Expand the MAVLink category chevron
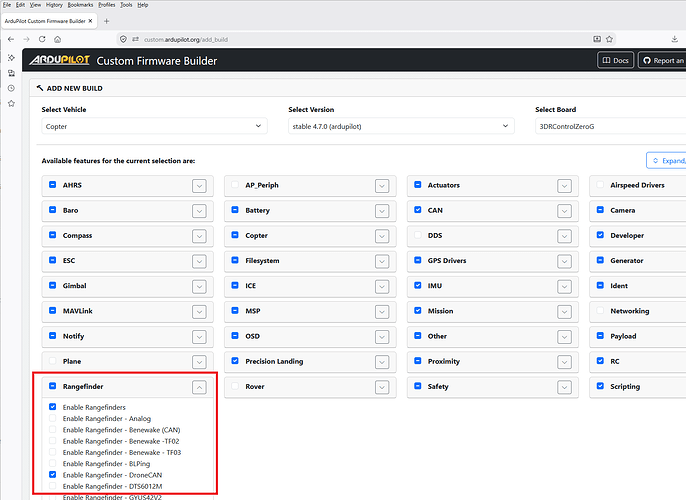This screenshot has width=686, height=500. (199, 312)
